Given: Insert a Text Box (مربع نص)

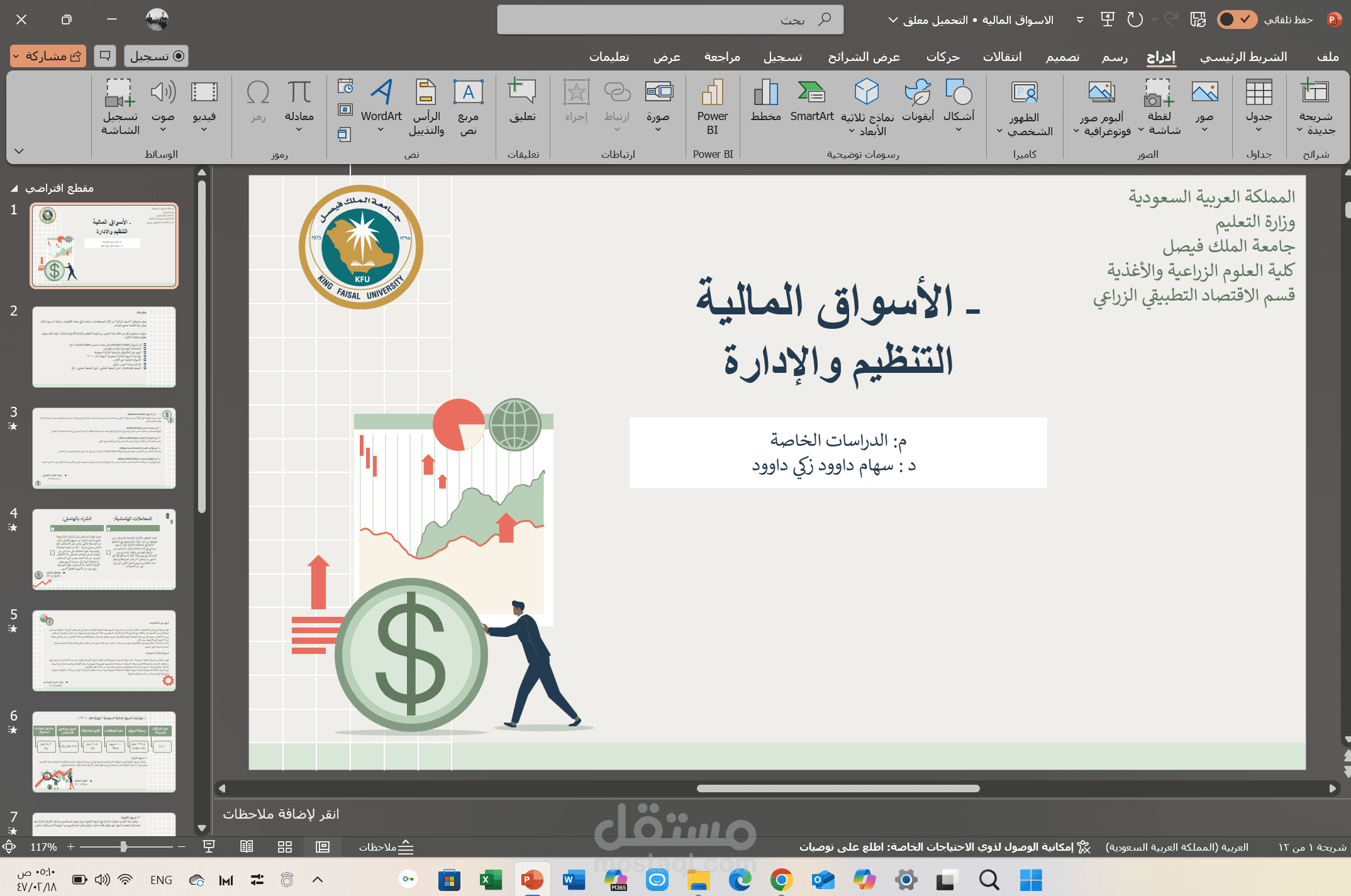Looking at the screenshot, I should (x=468, y=107).
